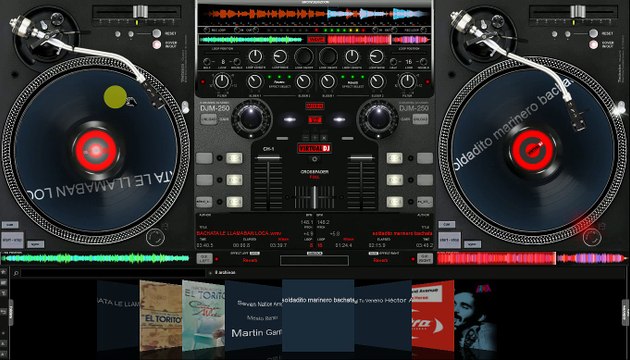Click the left deck loop move knob
Image resolution: width=630 pixels, height=360 pixels.
280,57
